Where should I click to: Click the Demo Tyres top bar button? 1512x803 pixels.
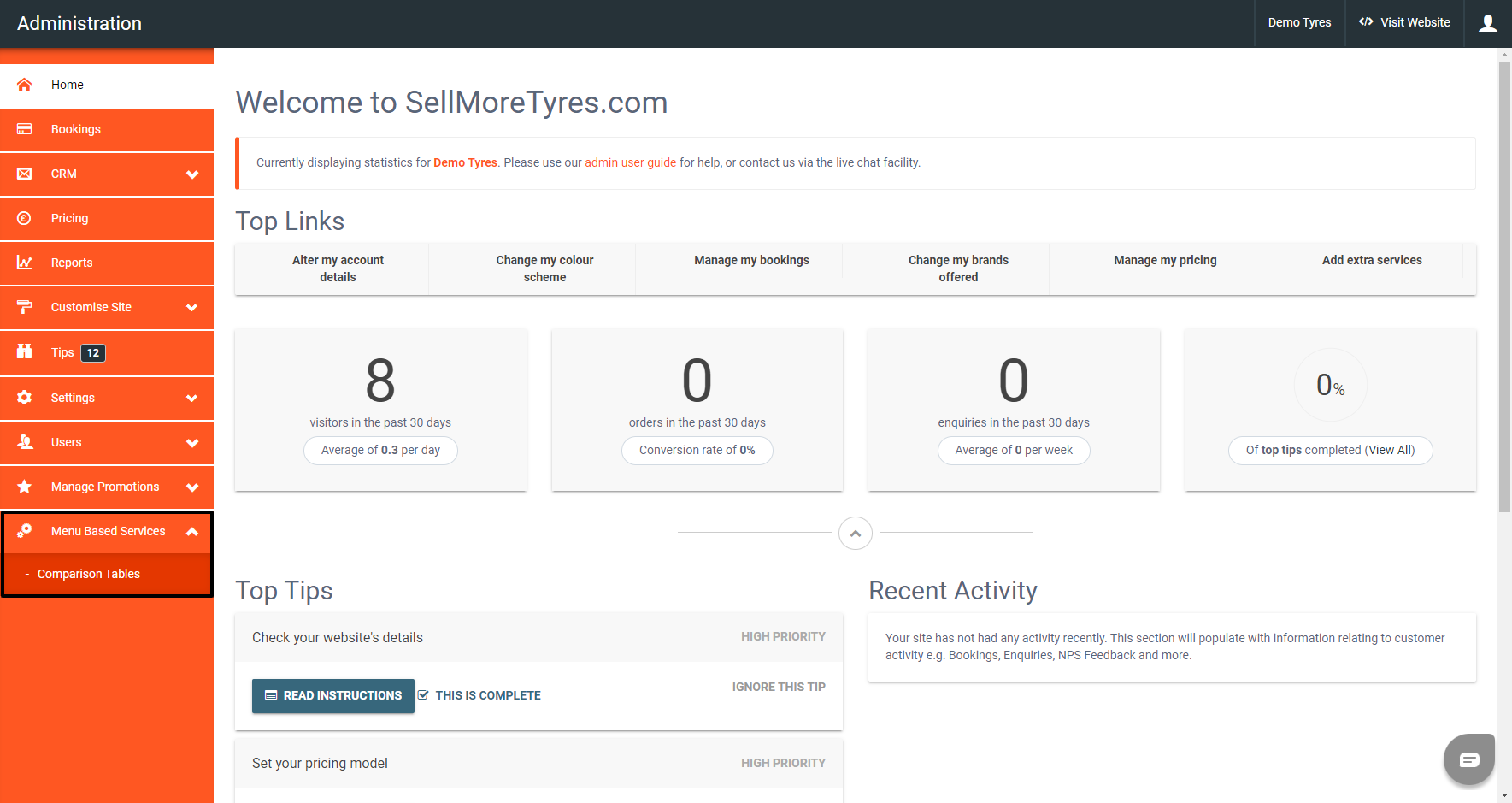coord(1299,23)
